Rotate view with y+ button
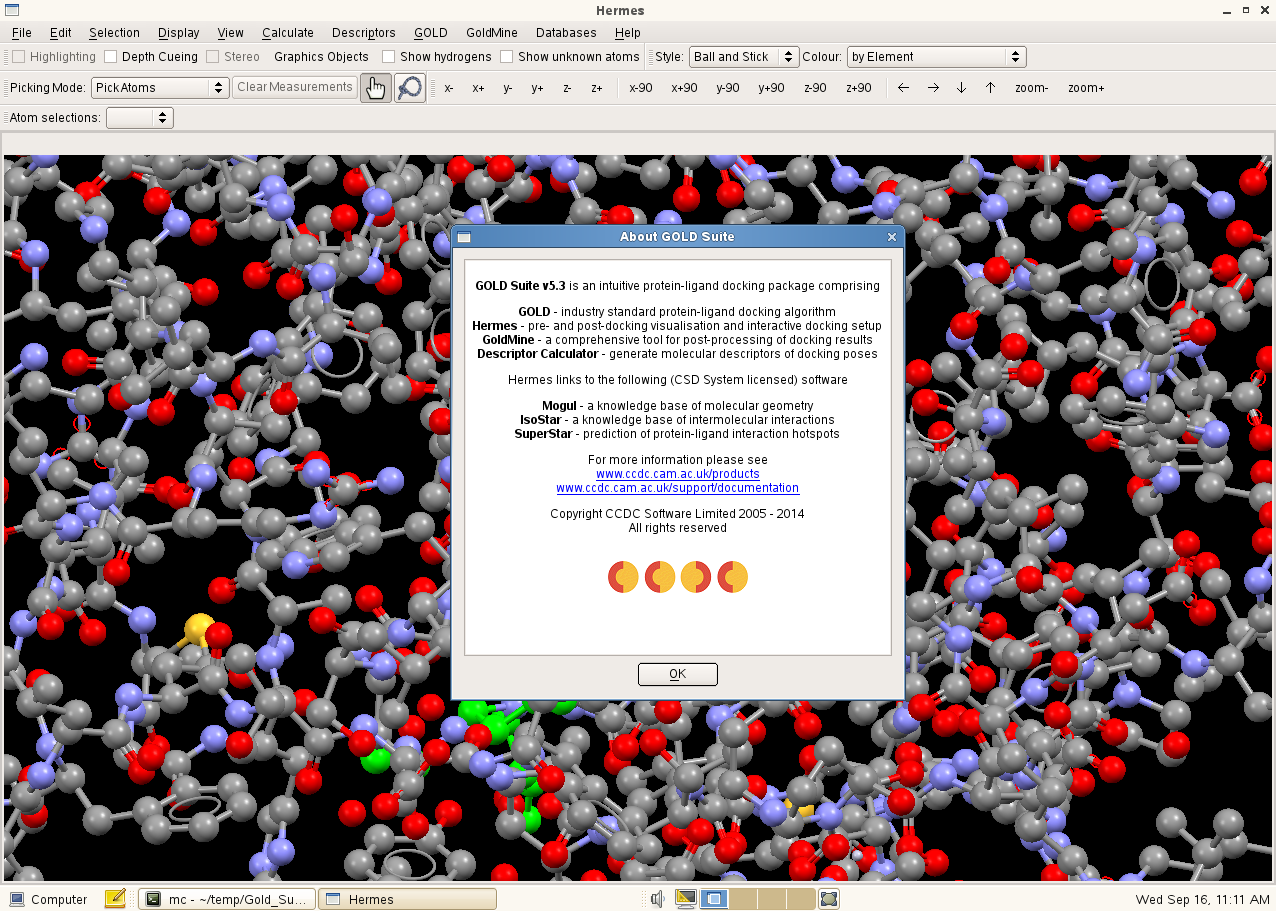 537,88
